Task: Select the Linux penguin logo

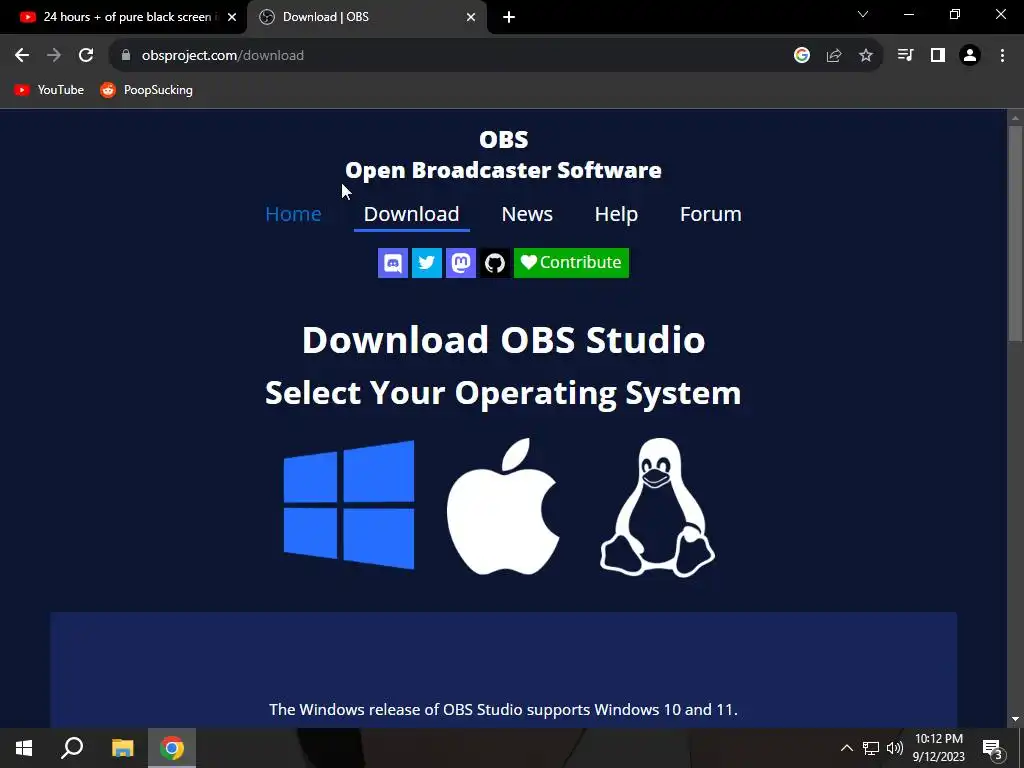Action: 657,507
